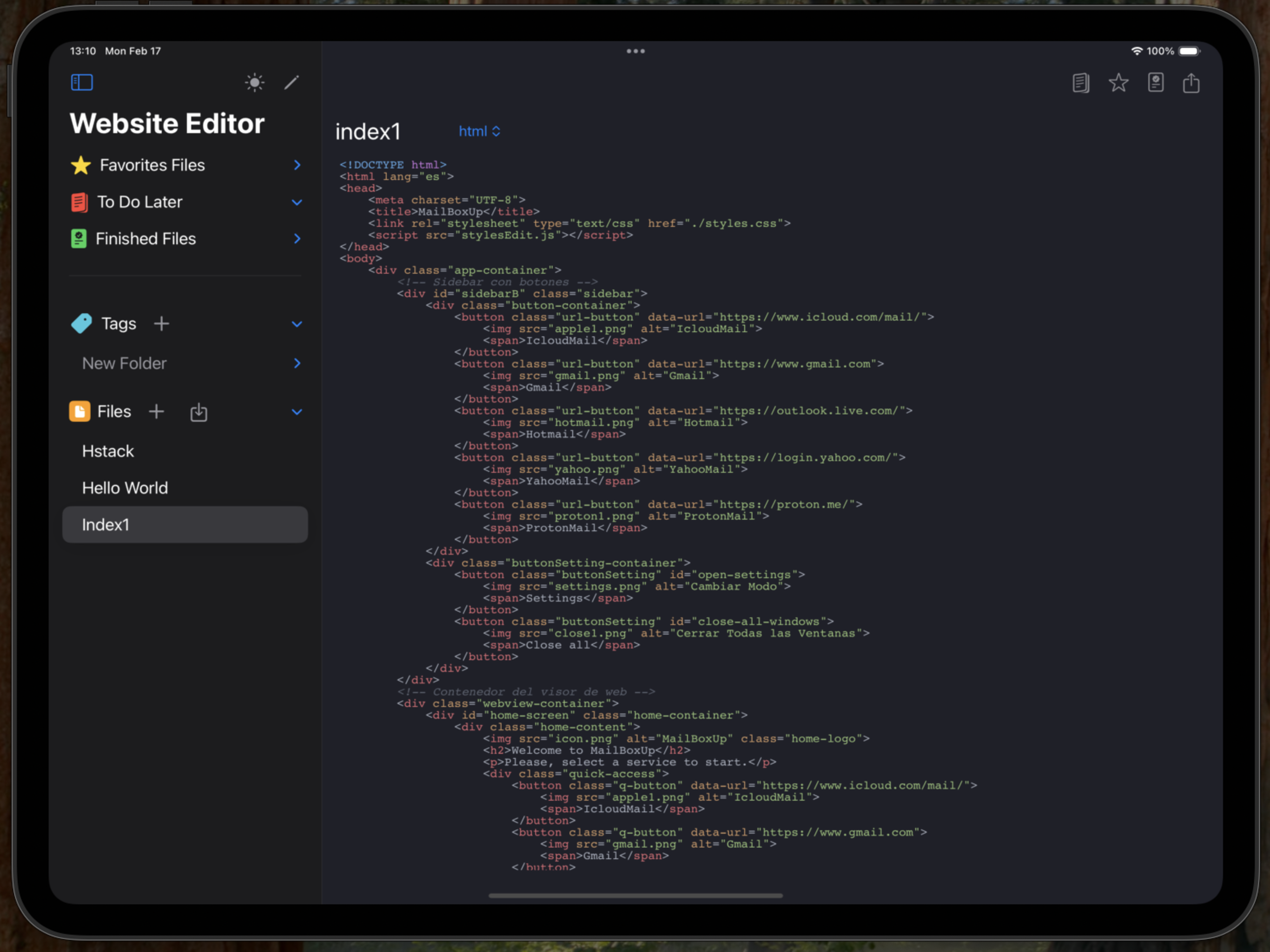Open the New Folder tag

click(124, 364)
